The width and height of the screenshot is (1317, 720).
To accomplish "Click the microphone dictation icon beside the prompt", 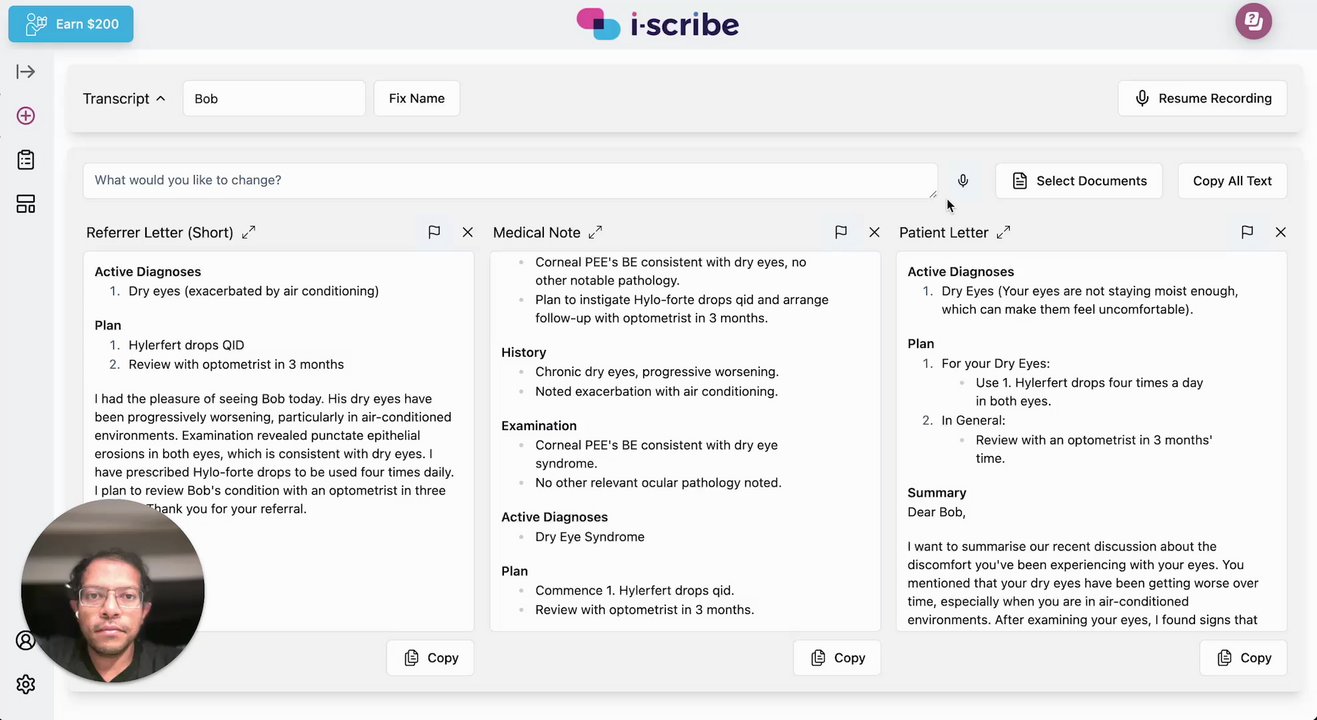I will coord(963,181).
